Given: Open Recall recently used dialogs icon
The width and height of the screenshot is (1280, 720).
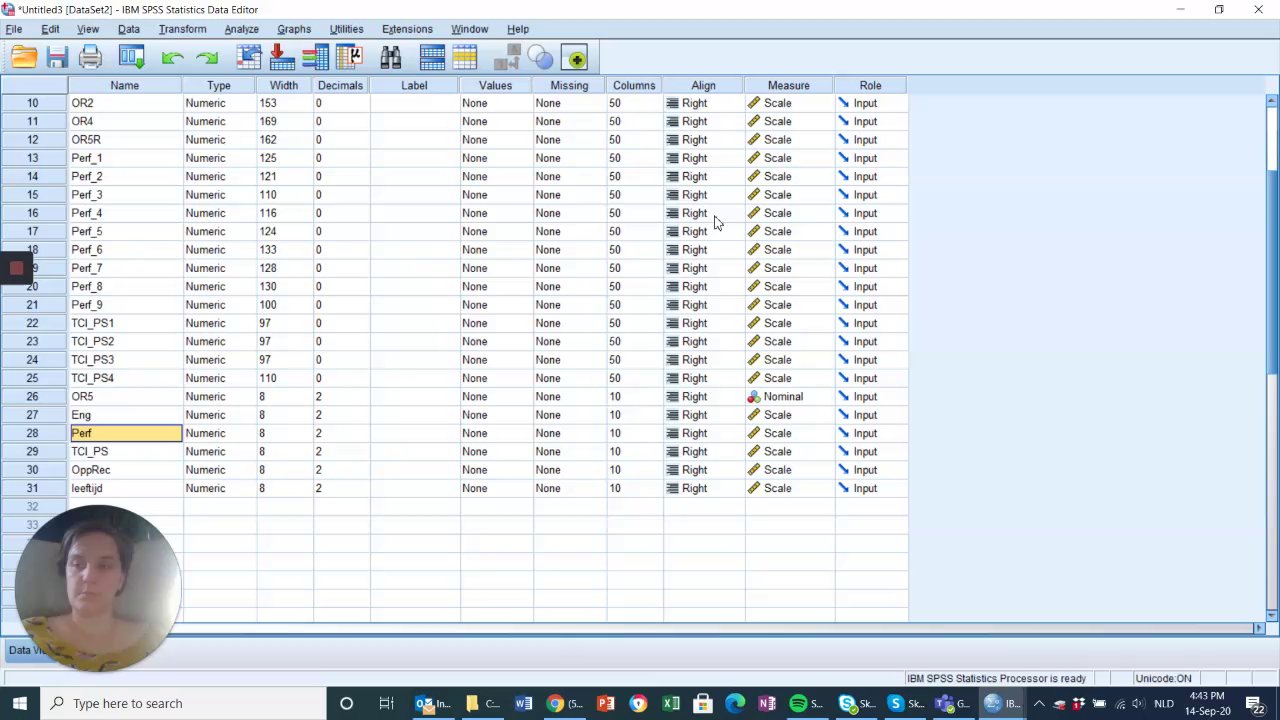Looking at the screenshot, I should [x=132, y=58].
